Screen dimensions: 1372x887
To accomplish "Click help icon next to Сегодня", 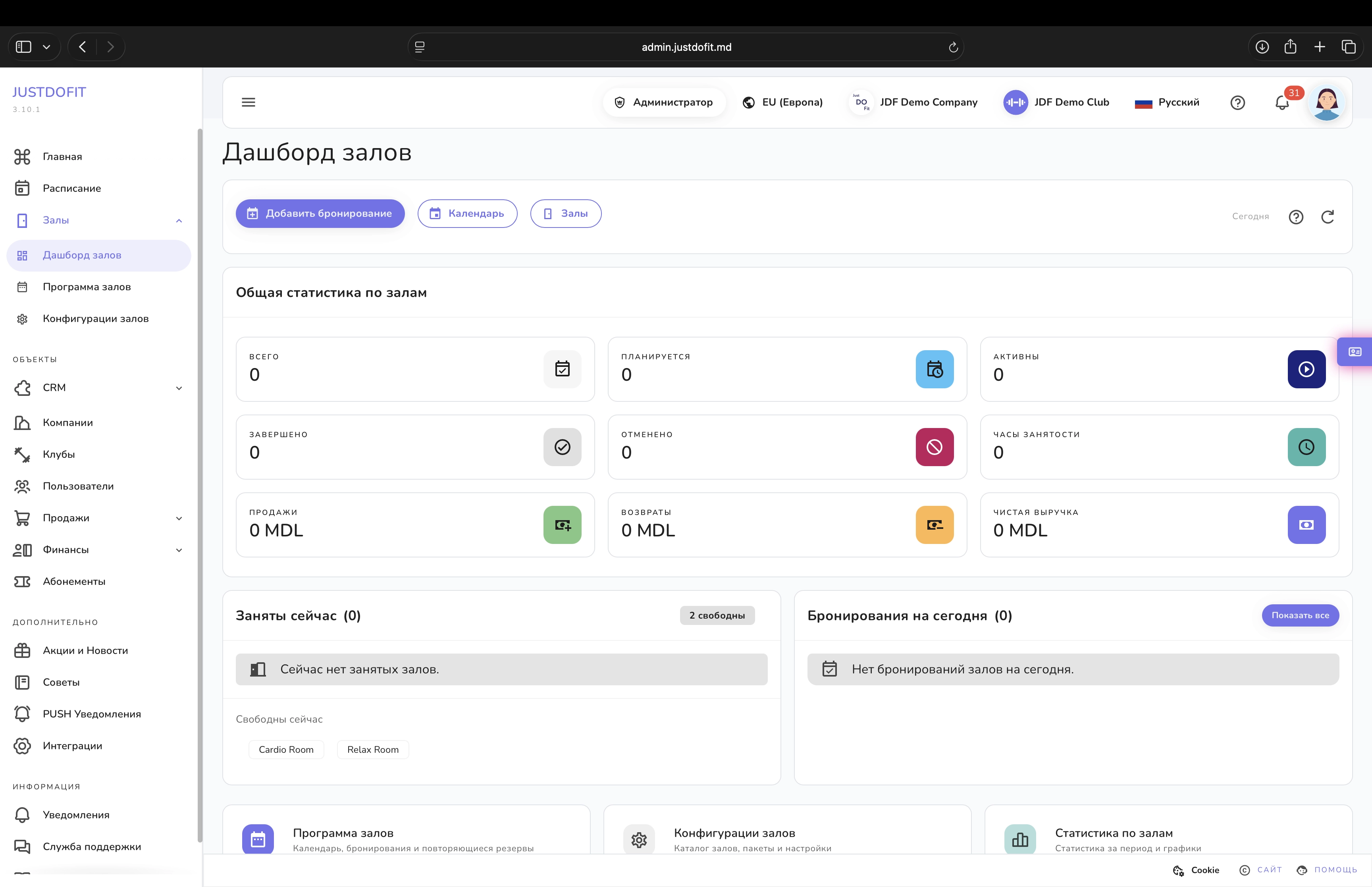I will click(x=1295, y=217).
